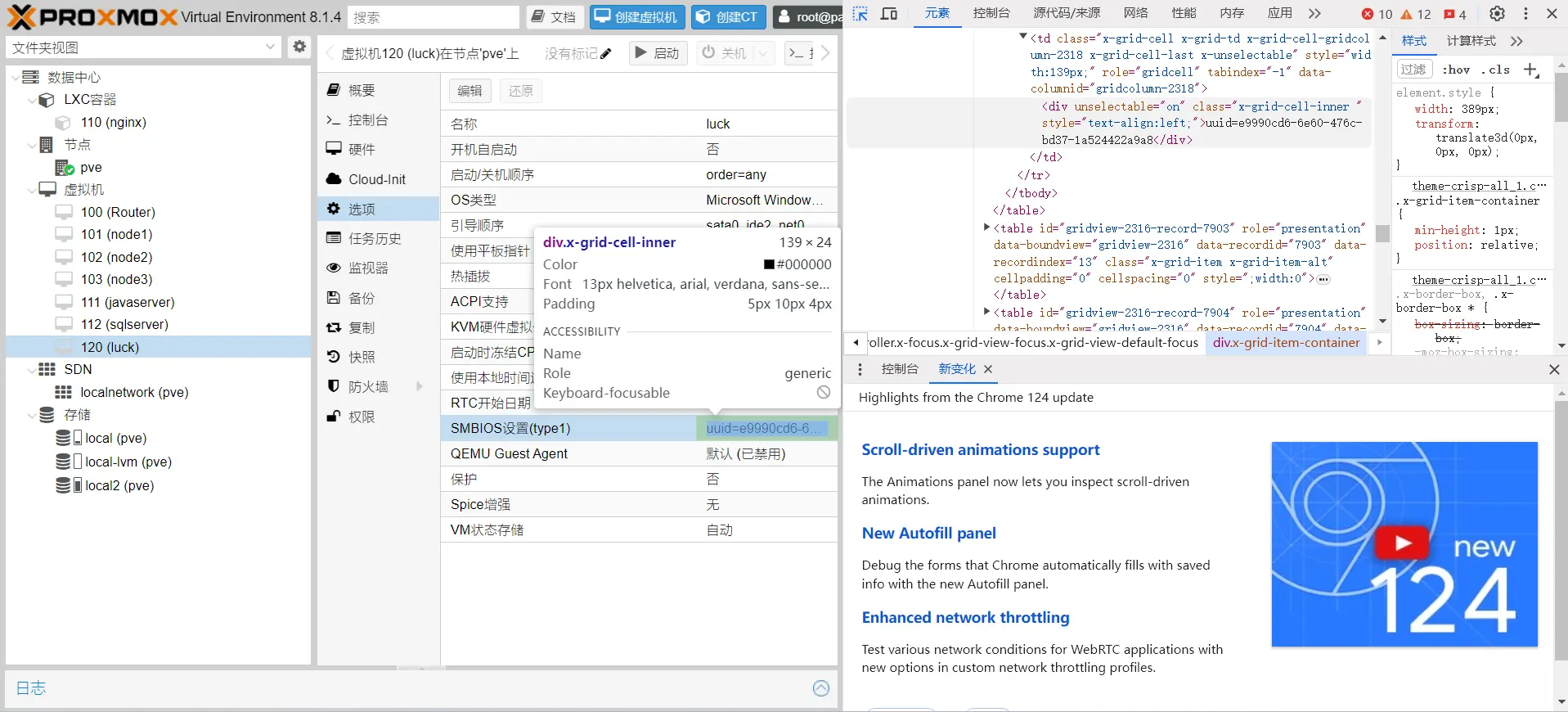
Task: Switch to the 计算样式 tab
Action: 1471,41
